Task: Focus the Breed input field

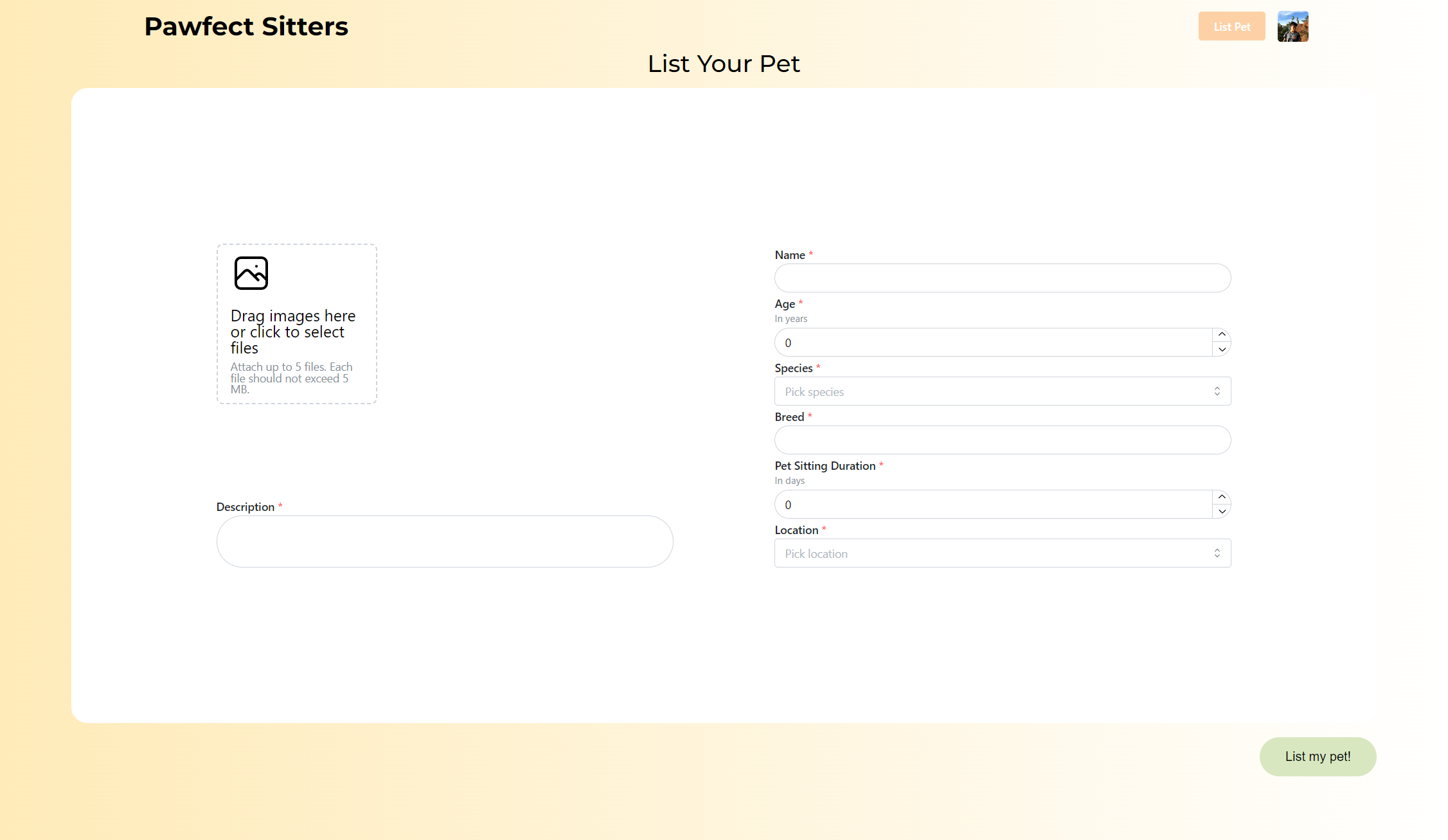Action: 1002,440
